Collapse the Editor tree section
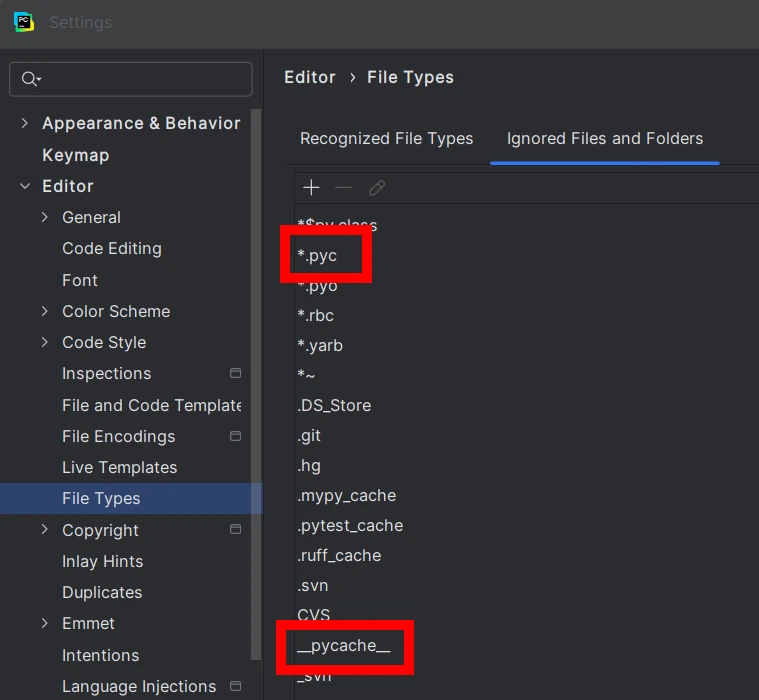759x700 pixels. click(x=25, y=186)
